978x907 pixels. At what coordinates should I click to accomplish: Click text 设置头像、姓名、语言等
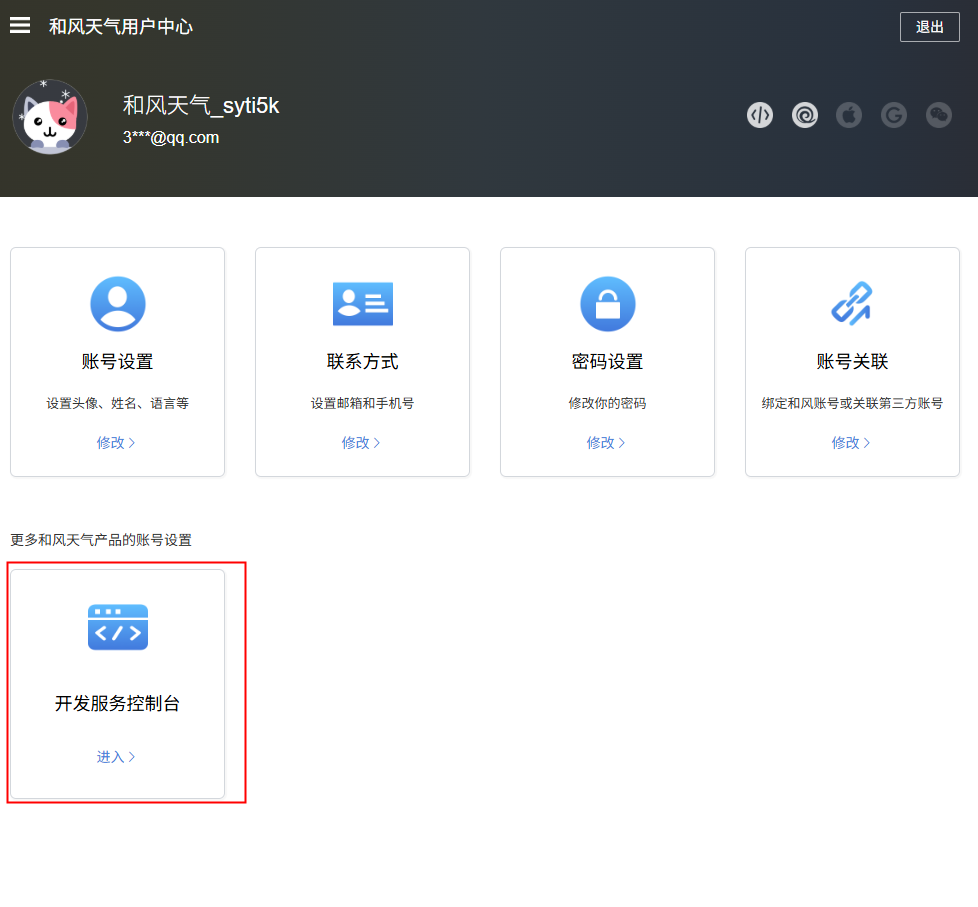pos(117,403)
